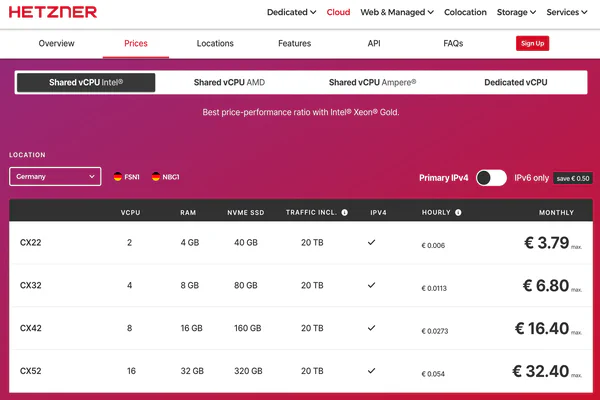Click the Hourly column info icon
Image resolution: width=600 pixels, height=400 pixels.
[458, 212]
